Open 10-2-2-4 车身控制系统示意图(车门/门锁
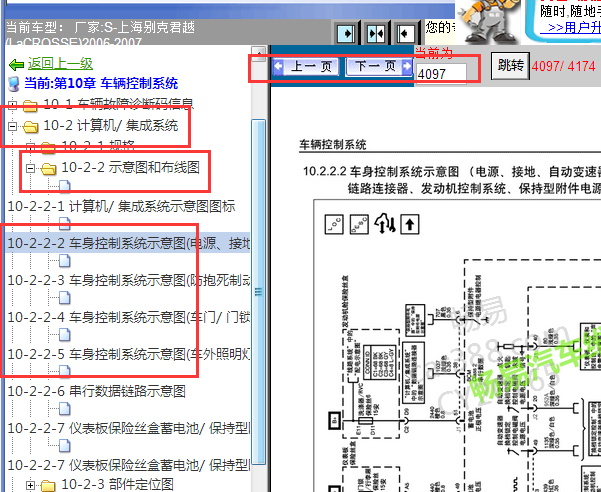601x492 pixels. pos(129,317)
